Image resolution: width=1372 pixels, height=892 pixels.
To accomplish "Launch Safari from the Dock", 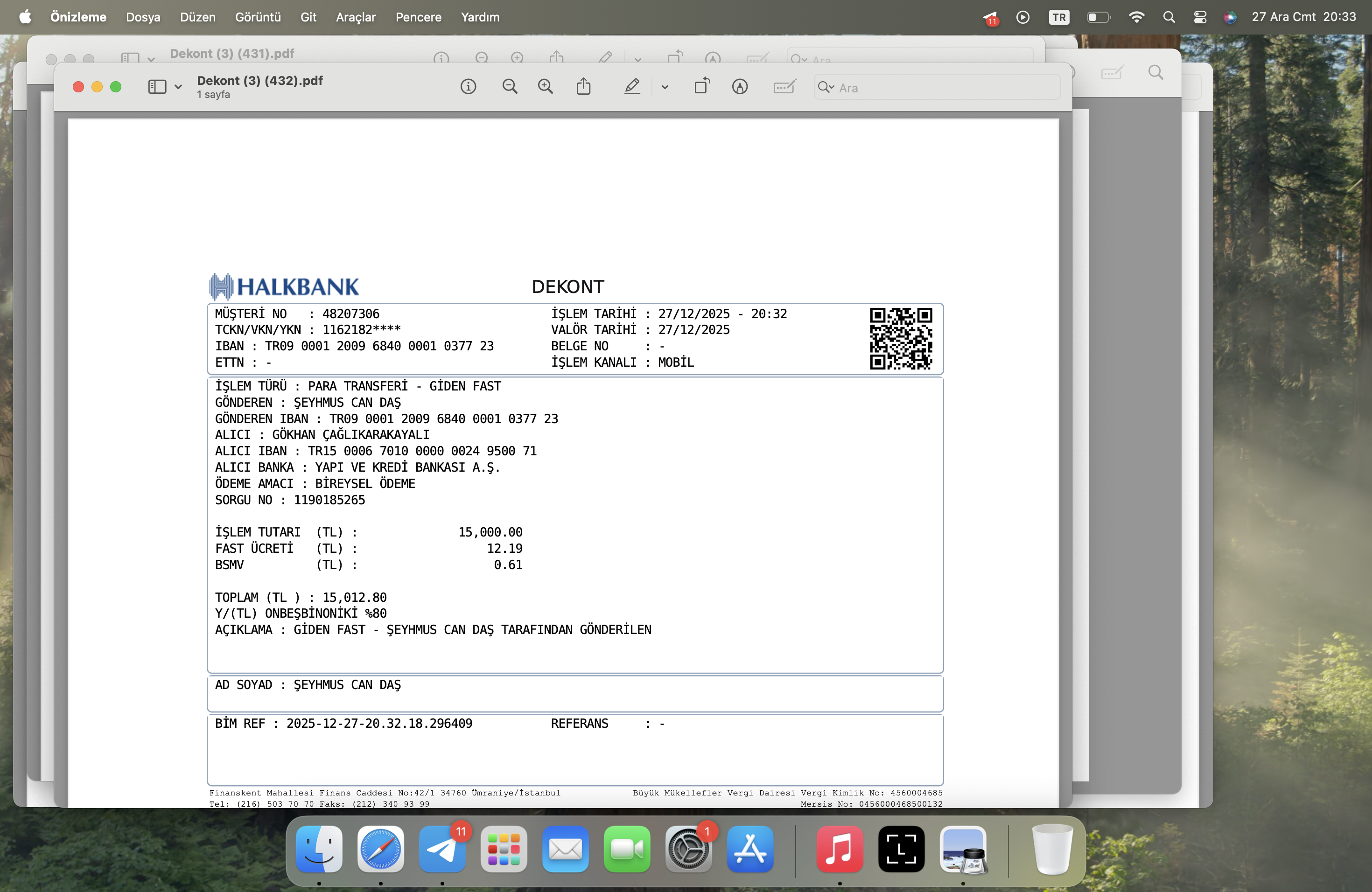I will coord(380,849).
